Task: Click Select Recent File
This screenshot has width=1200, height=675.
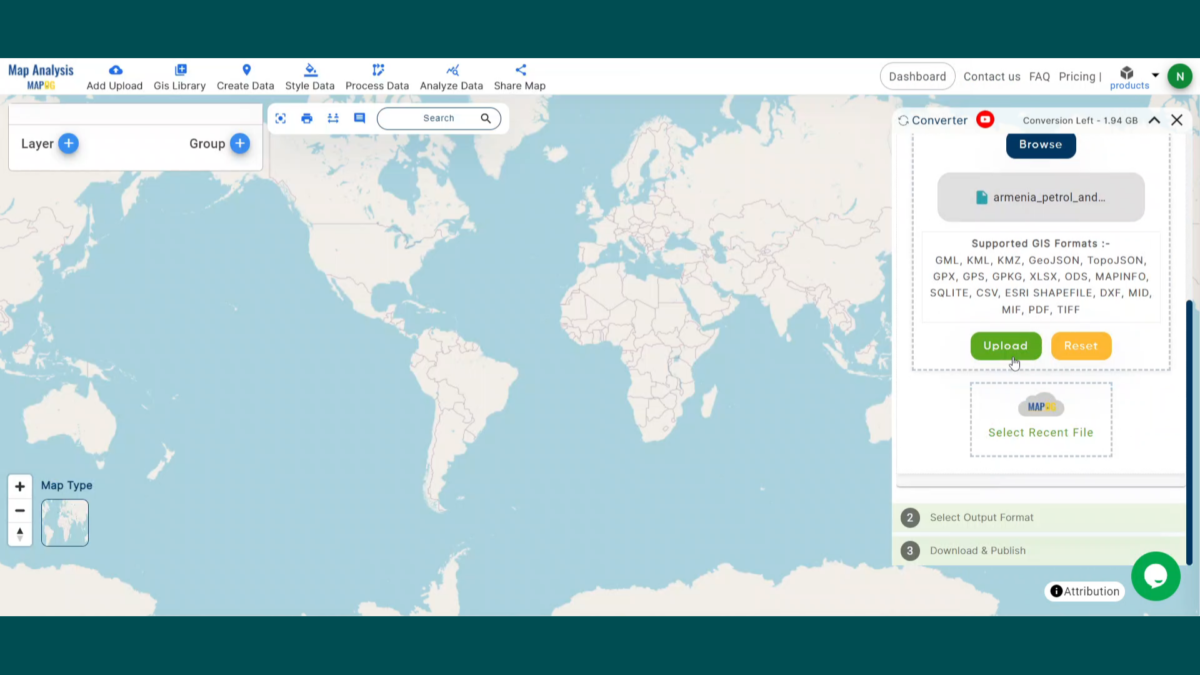Action: click(1040, 432)
